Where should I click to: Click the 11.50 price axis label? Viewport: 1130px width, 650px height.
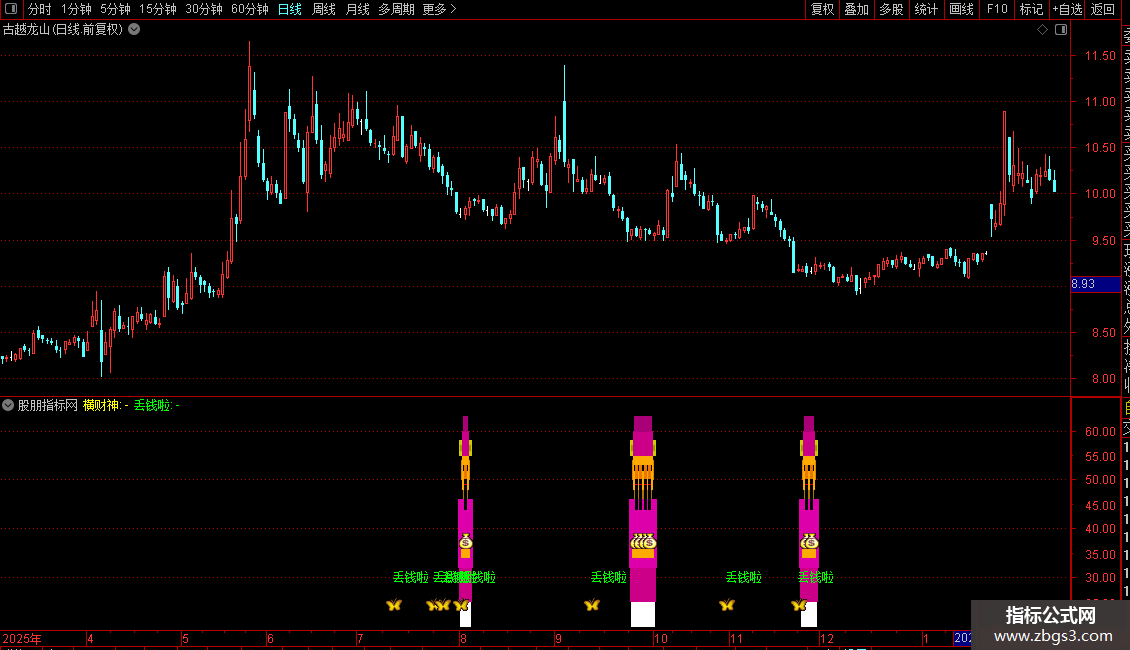tap(1100, 55)
